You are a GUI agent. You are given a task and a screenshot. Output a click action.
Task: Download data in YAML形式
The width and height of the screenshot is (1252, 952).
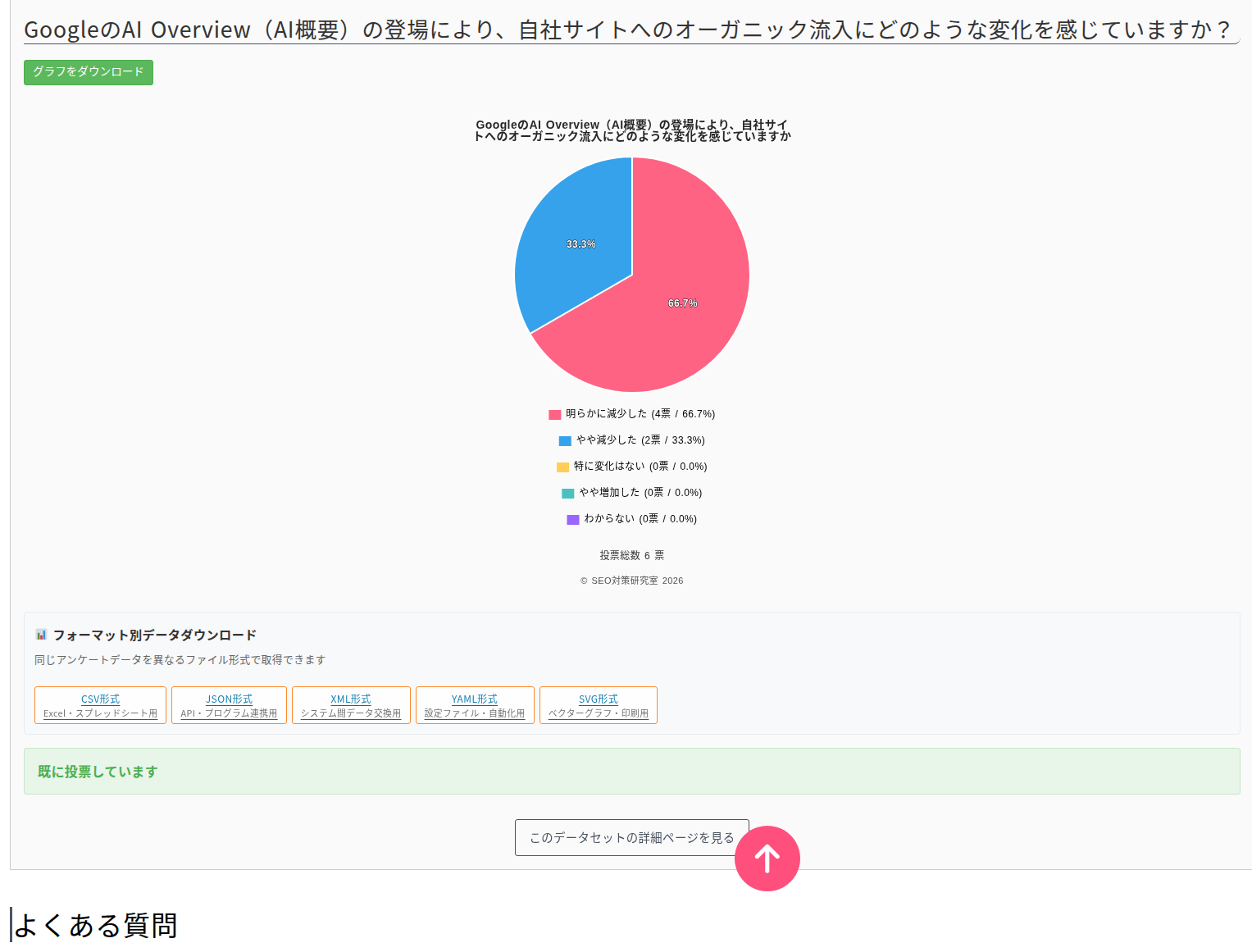pos(475,705)
